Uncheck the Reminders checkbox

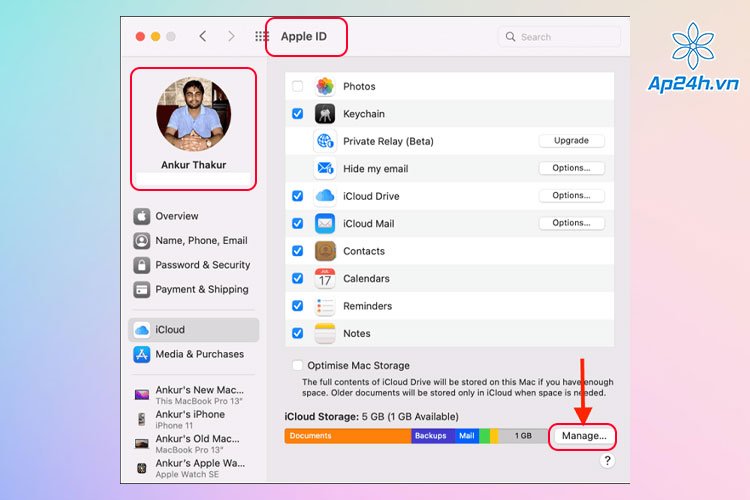(298, 306)
